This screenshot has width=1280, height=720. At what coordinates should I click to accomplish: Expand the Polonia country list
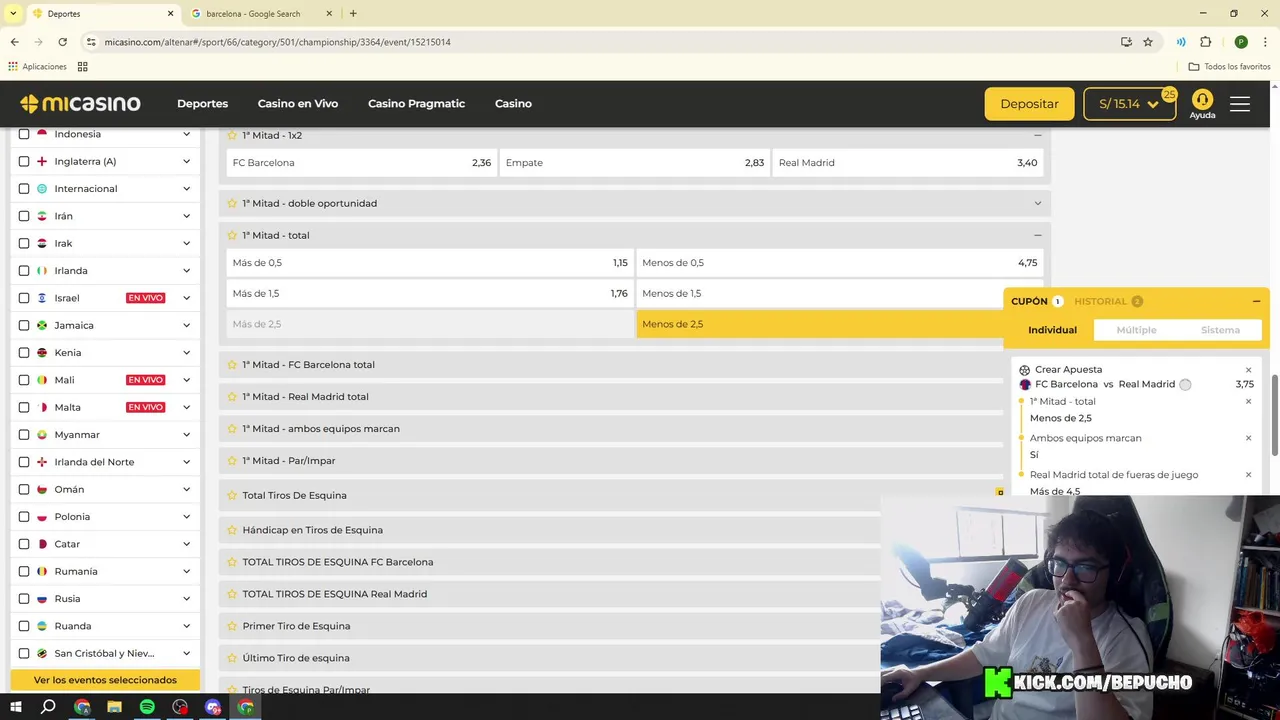click(x=186, y=517)
